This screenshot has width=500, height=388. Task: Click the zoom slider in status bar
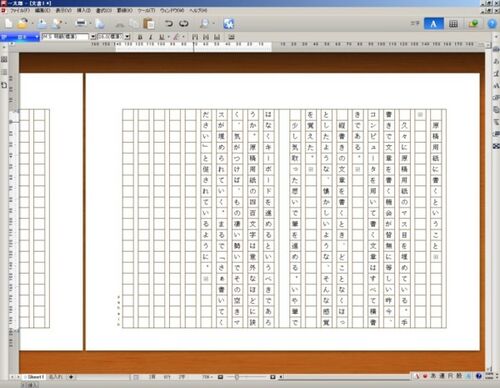pyautogui.click(x=248, y=377)
